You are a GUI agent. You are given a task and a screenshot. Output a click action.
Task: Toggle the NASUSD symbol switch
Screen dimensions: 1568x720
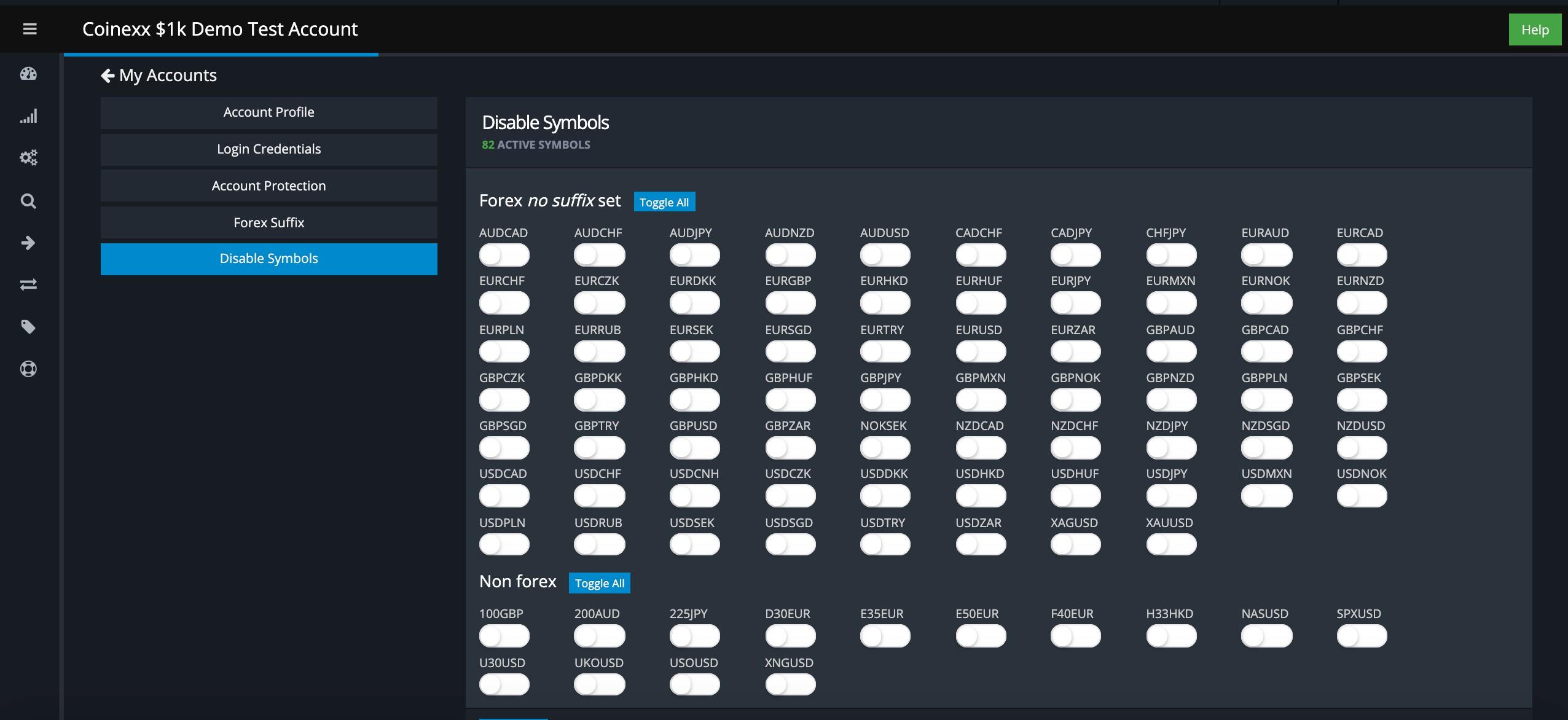coord(1266,636)
